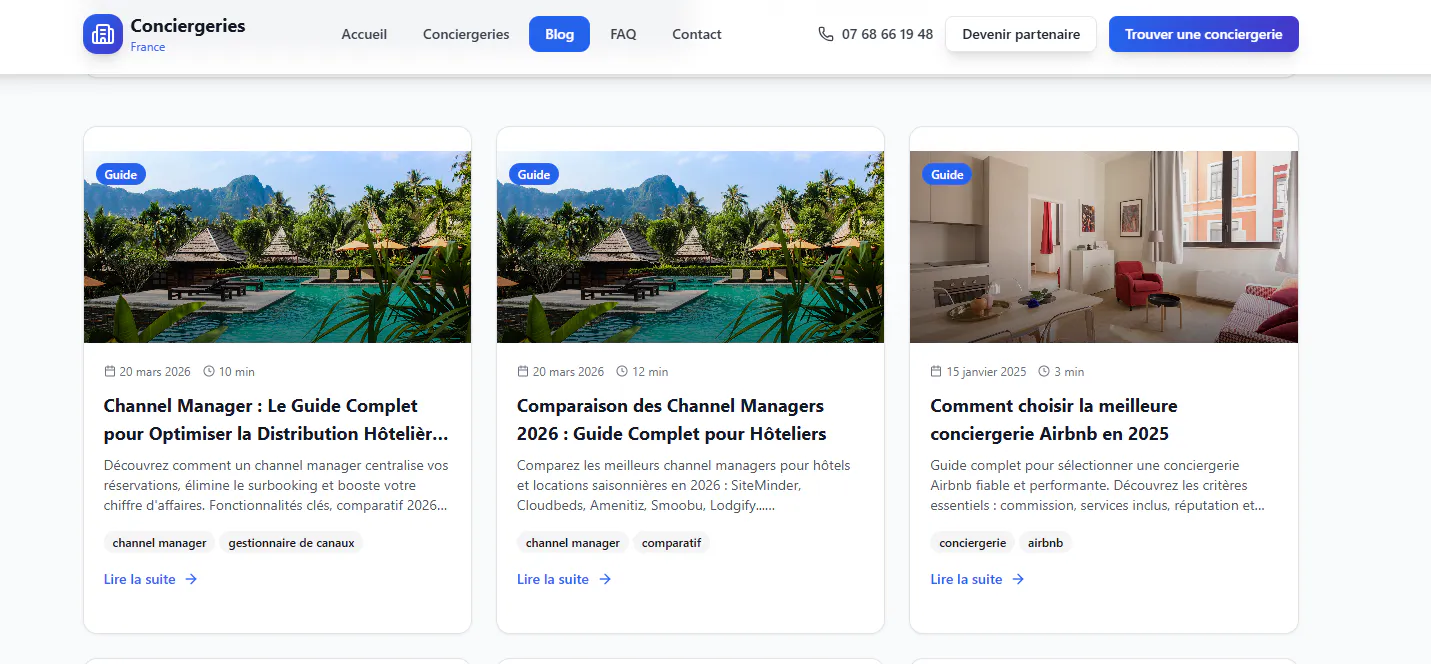Call the number 07 68 66 19 48
The width and height of the screenshot is (1431, 664).
point(887,34)
